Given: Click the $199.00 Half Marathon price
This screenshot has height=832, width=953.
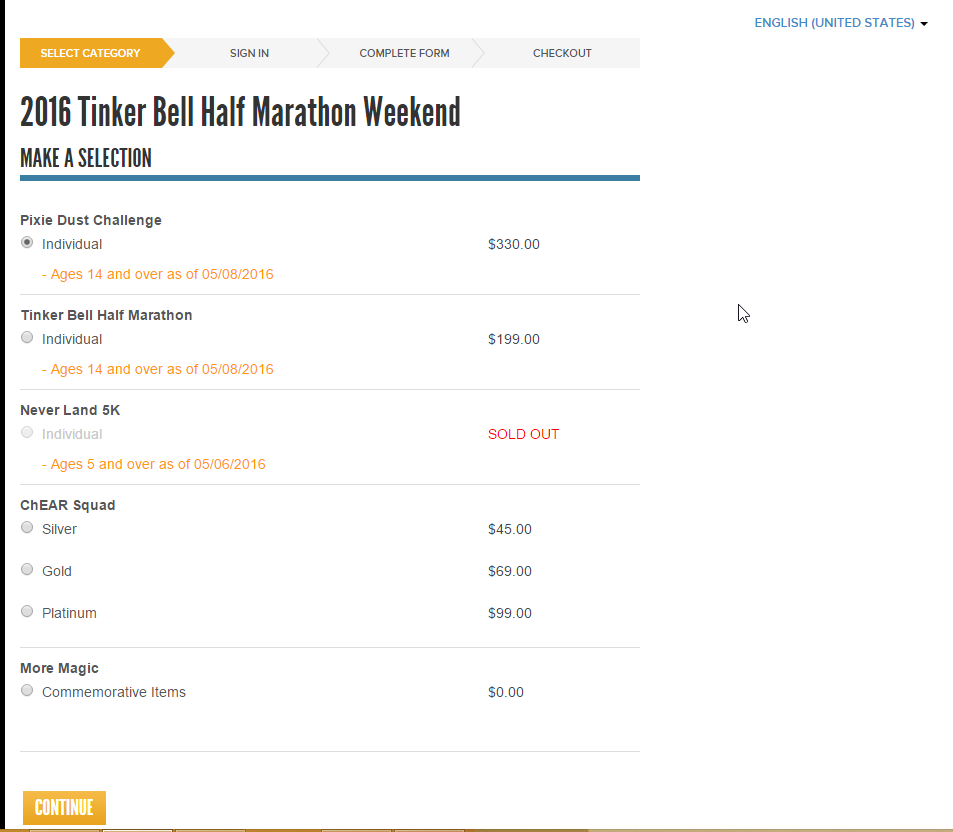Looking at the screenshot, I should coord(514,339).
